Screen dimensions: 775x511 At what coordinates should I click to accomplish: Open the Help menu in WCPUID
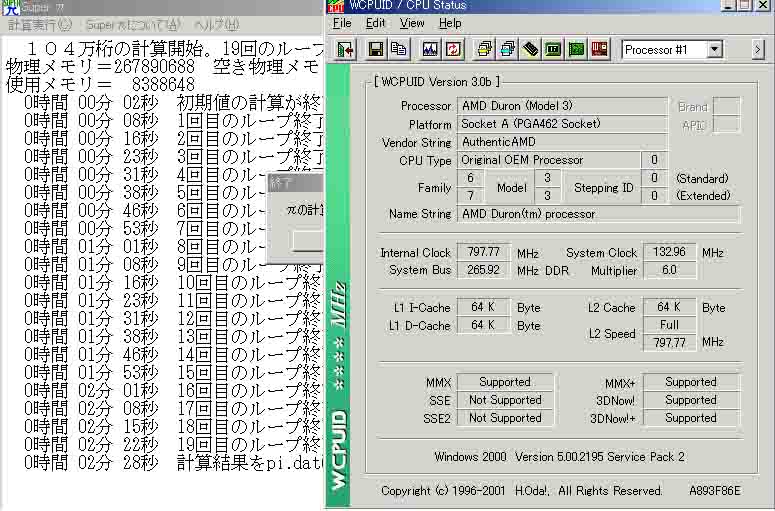(x=450, y=23)
